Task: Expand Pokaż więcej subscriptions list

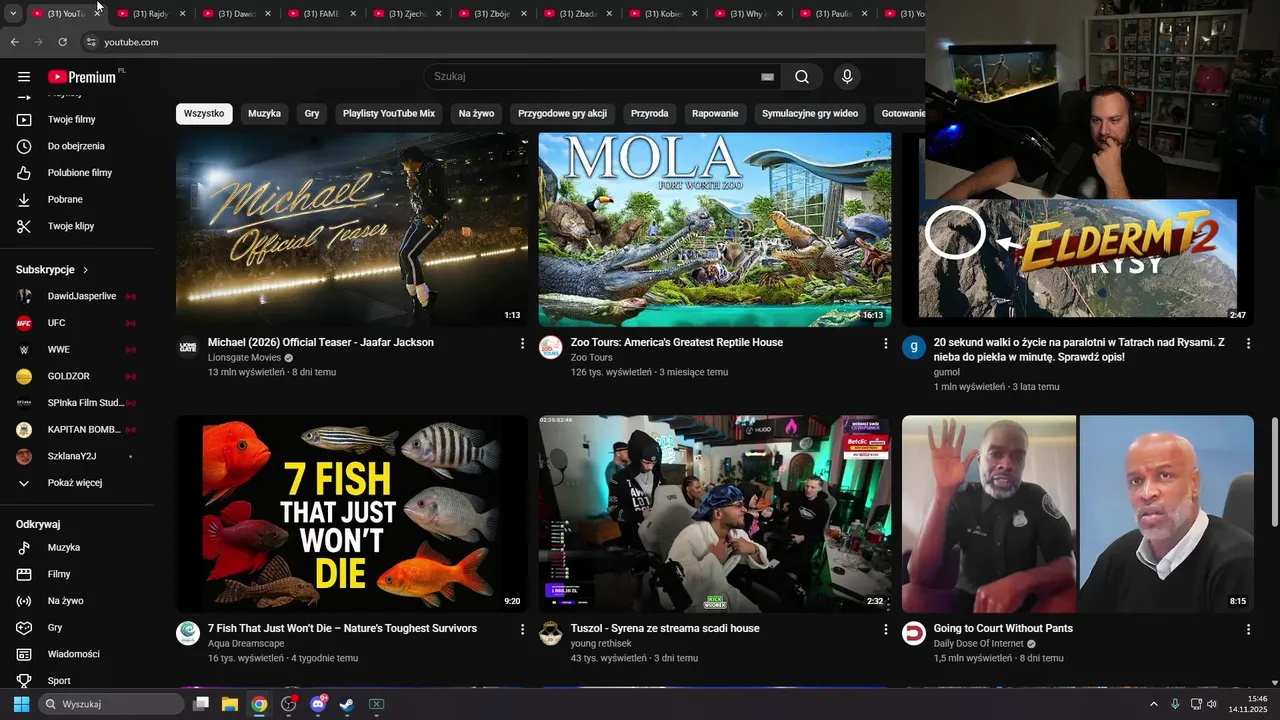Action: tap(76, 483)
